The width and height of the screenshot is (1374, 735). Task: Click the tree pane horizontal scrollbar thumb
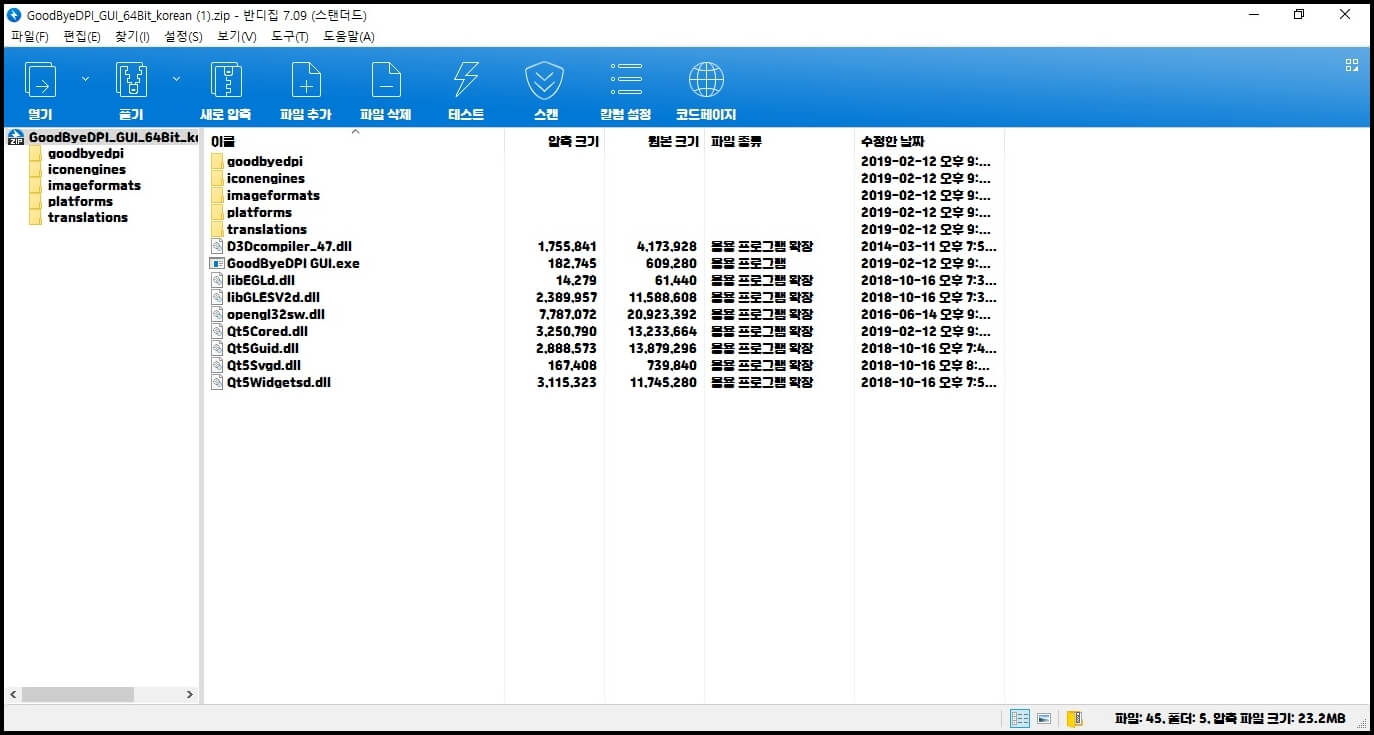tap(77, 694)
